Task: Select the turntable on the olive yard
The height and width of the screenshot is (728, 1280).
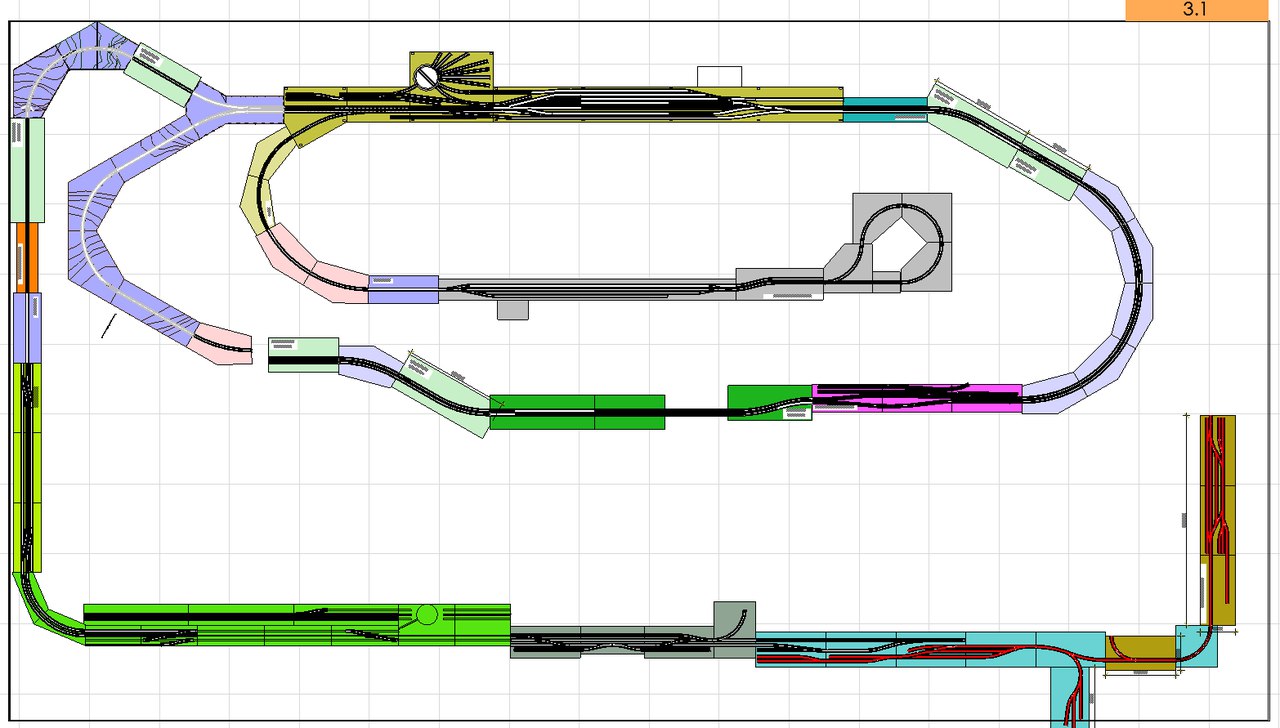Action: click(428, 75)
